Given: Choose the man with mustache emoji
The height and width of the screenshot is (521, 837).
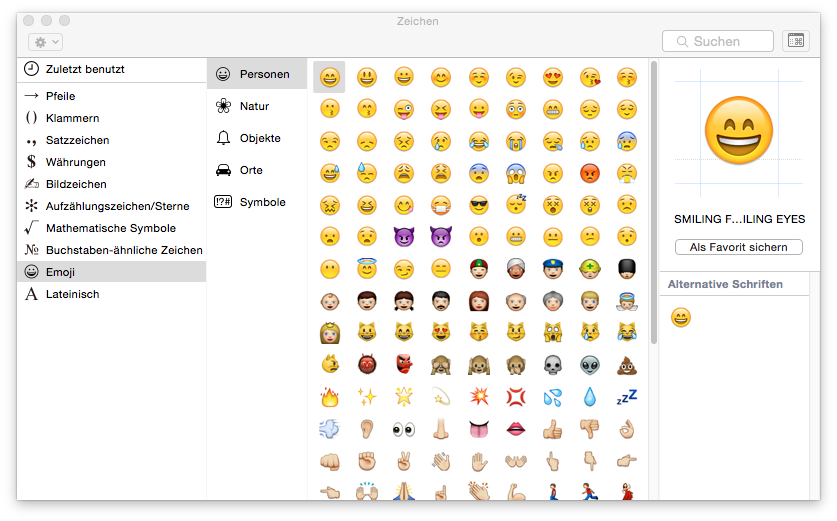Looking at the screenshot, I should [441, 301].
